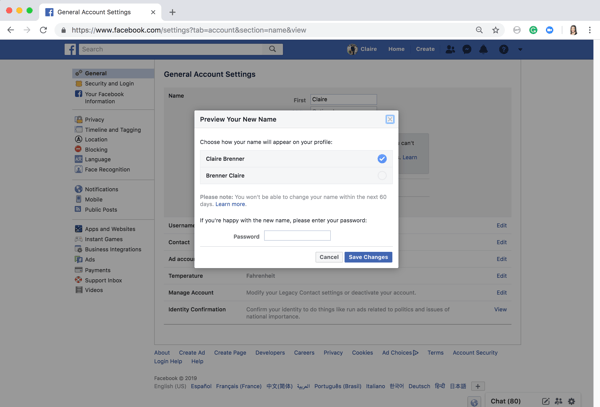Open Payments settings
The width and height of the screenshot is (600, 407).
tap(97, 270)
